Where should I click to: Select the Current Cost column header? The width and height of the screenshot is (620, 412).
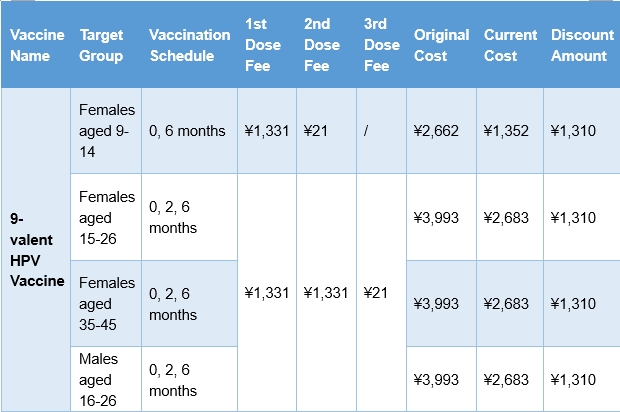510,45
